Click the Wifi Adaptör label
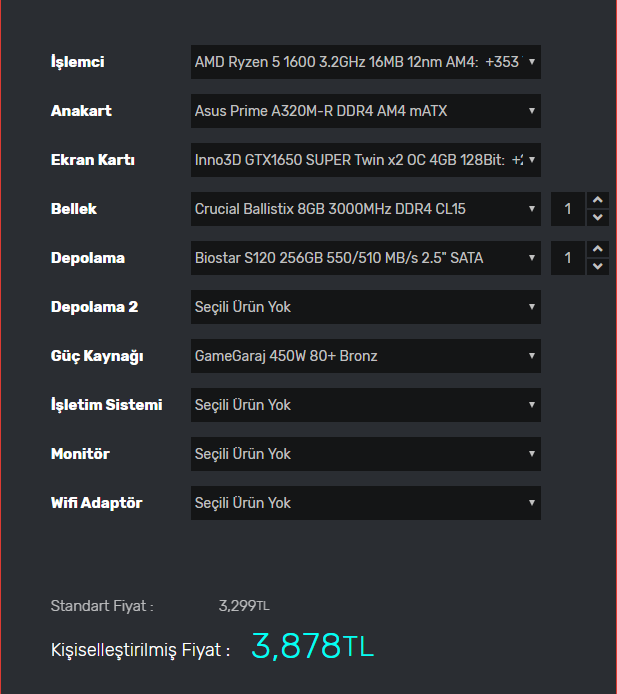 [x=97, y=503]
